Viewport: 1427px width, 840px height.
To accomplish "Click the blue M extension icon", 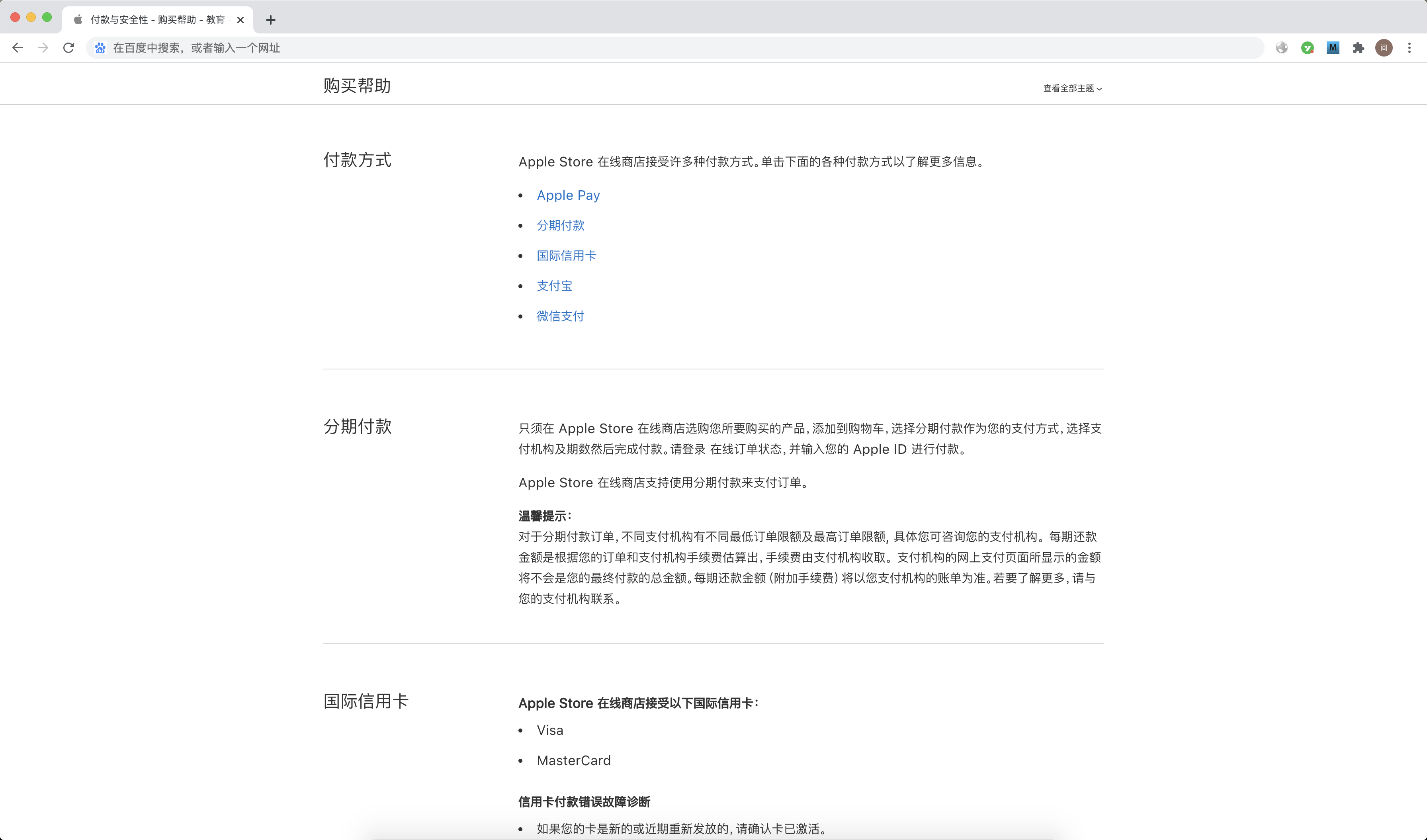I will [x=1333, y=48].
